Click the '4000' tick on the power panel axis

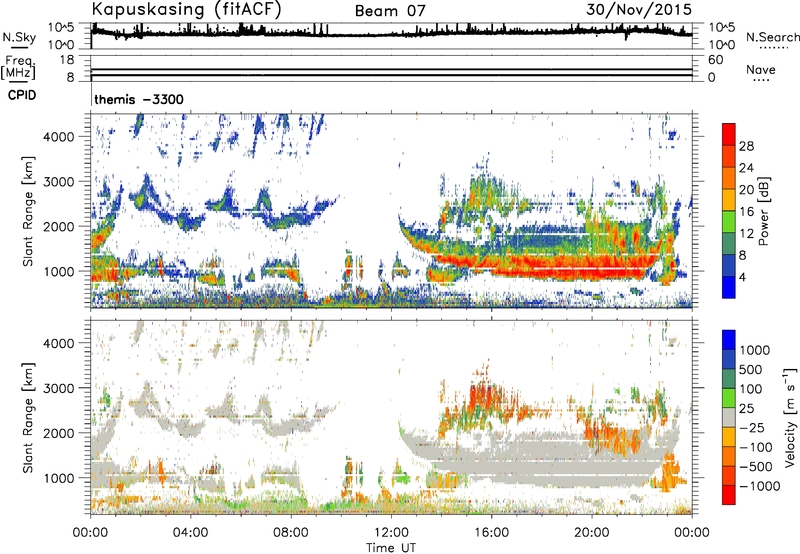point(59,137)
